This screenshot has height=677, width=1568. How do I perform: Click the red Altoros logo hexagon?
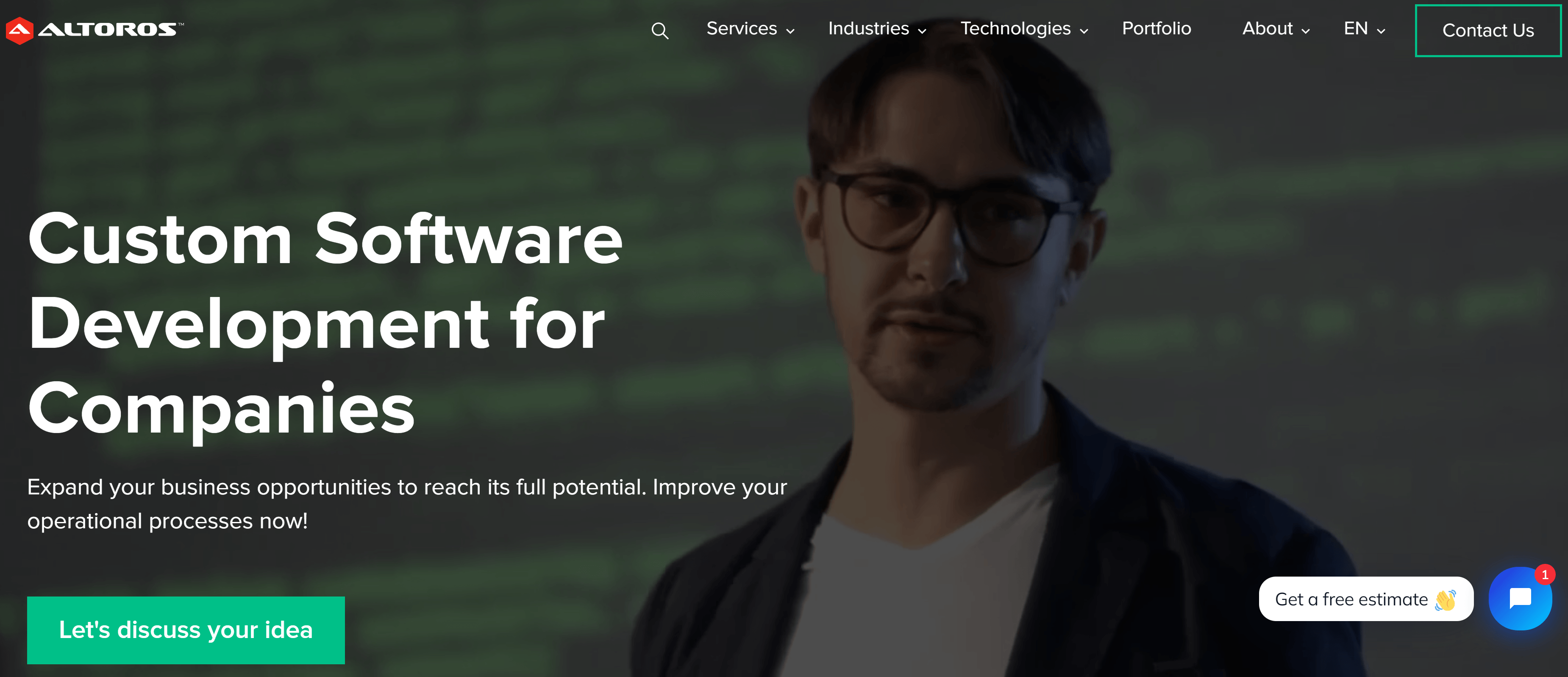tap(19, 31)
